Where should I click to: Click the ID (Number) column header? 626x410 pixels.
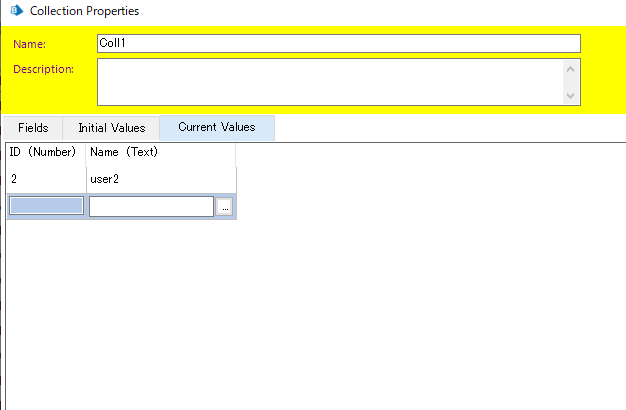point(43,152)
